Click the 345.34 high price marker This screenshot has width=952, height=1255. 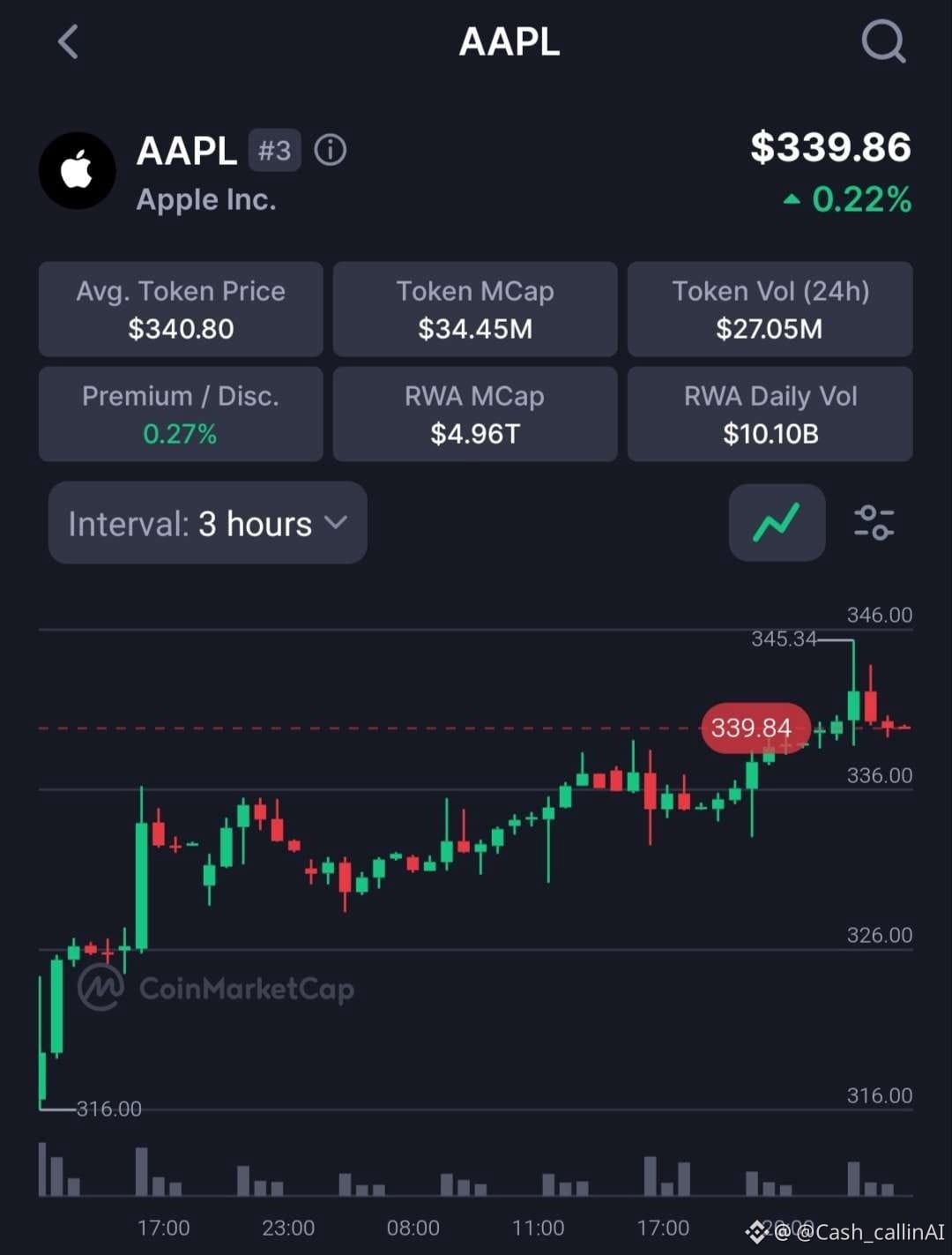pos(784,639)
